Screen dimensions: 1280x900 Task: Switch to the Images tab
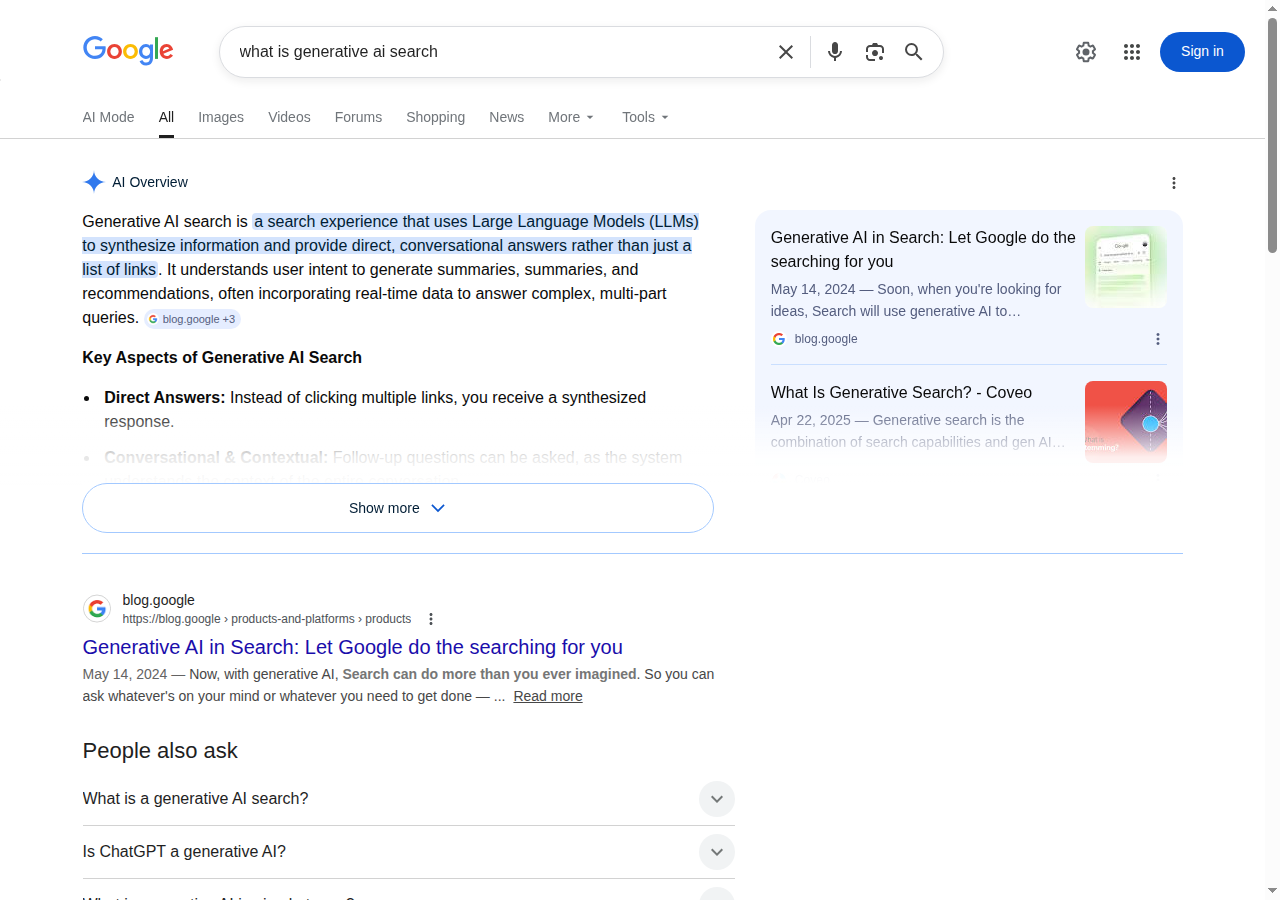[x=221, y=117]
